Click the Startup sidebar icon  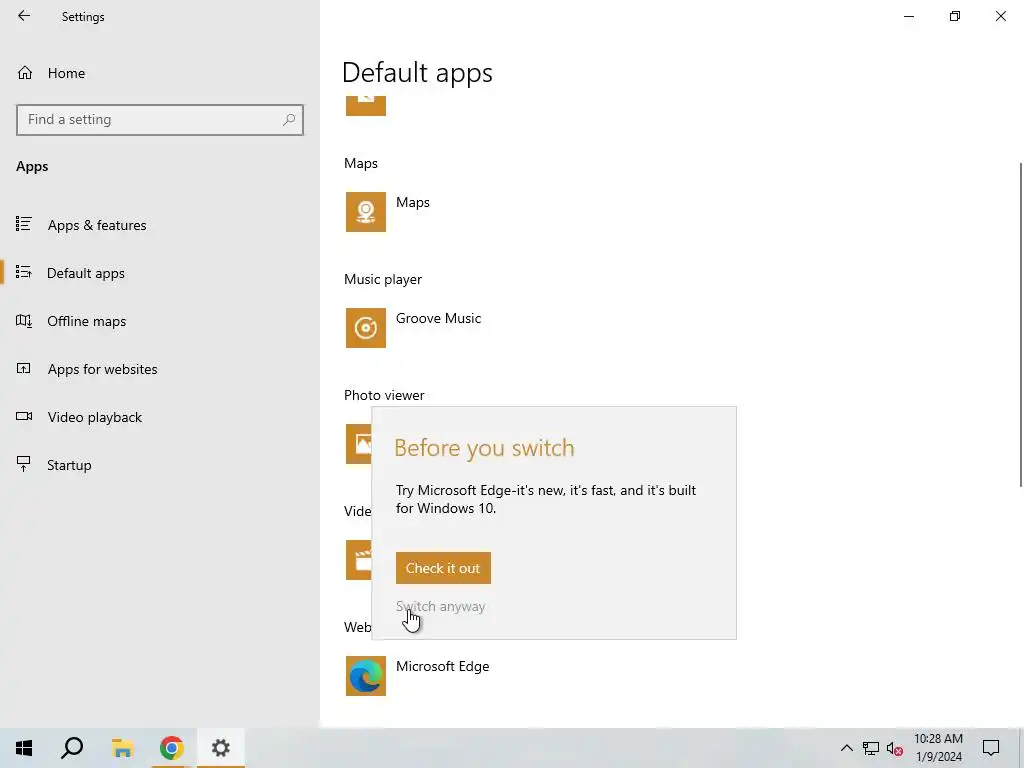24,464
